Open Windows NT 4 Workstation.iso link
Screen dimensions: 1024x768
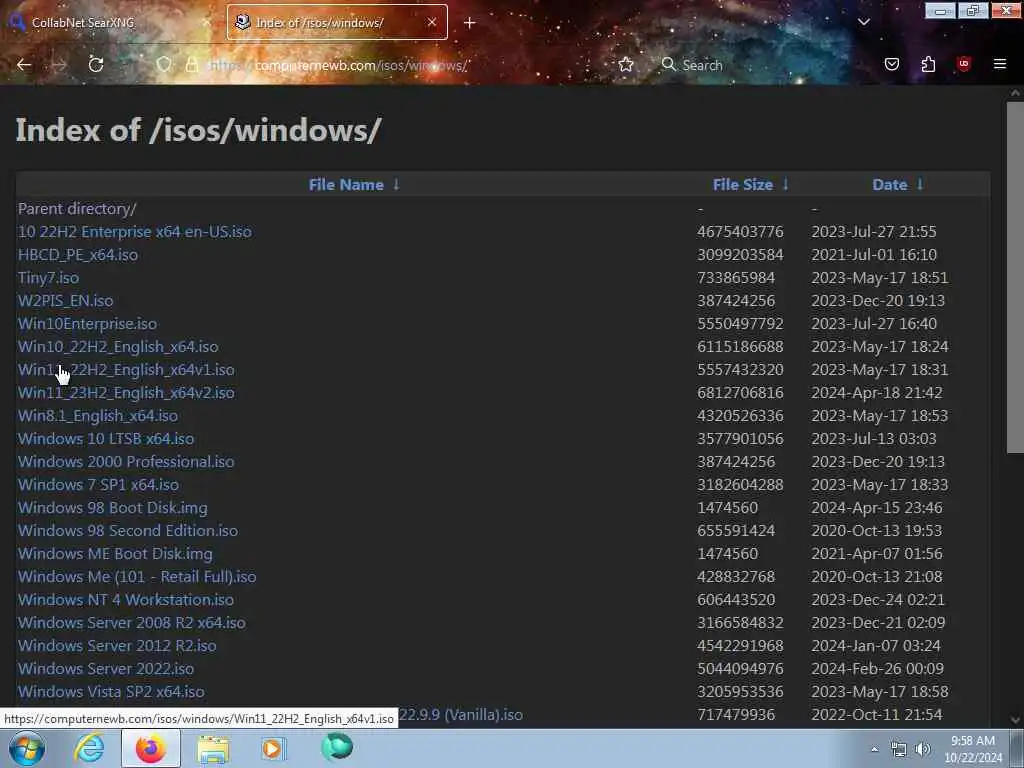[125, 600]
